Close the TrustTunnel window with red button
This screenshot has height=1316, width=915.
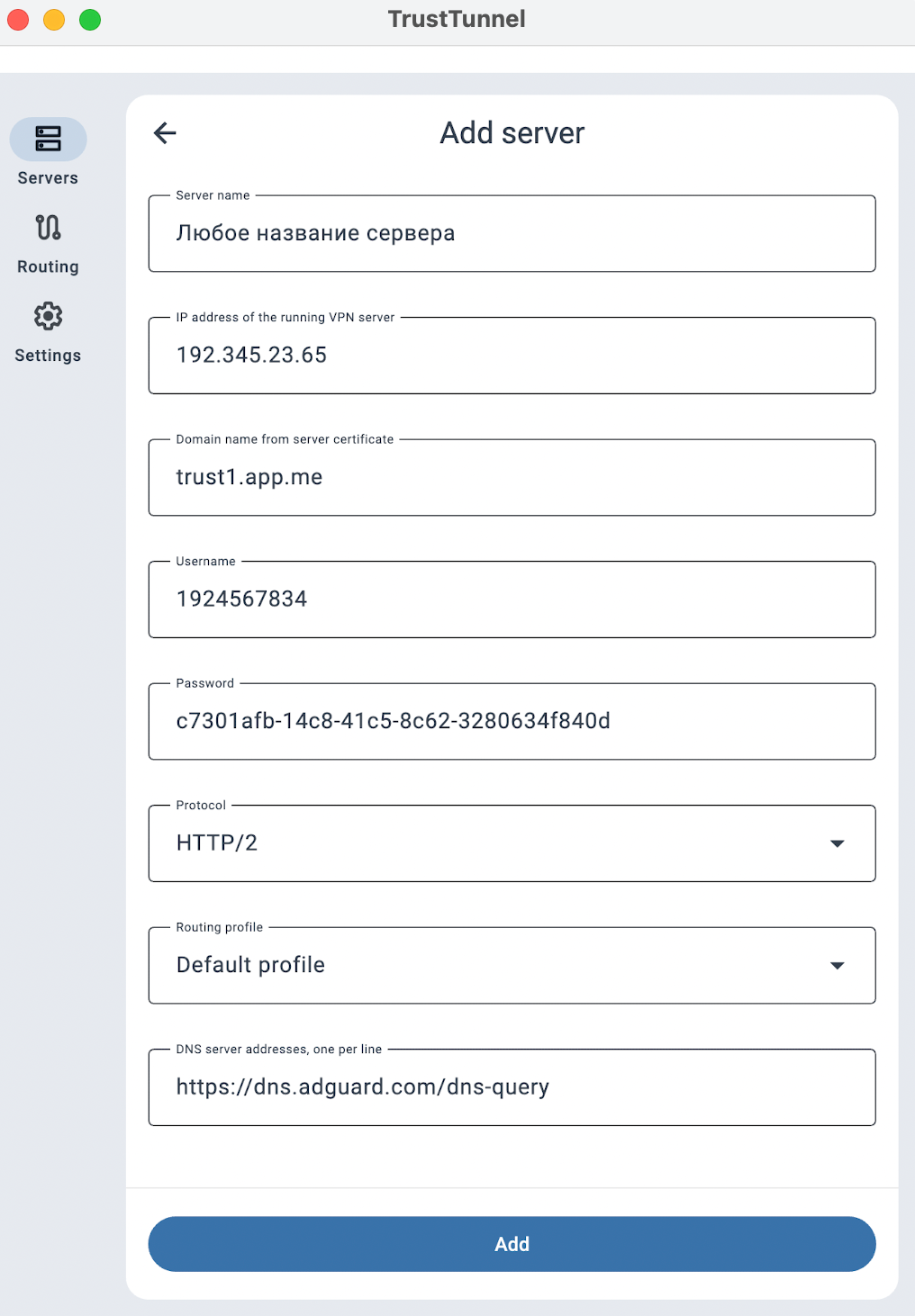(x=18, y=19)
